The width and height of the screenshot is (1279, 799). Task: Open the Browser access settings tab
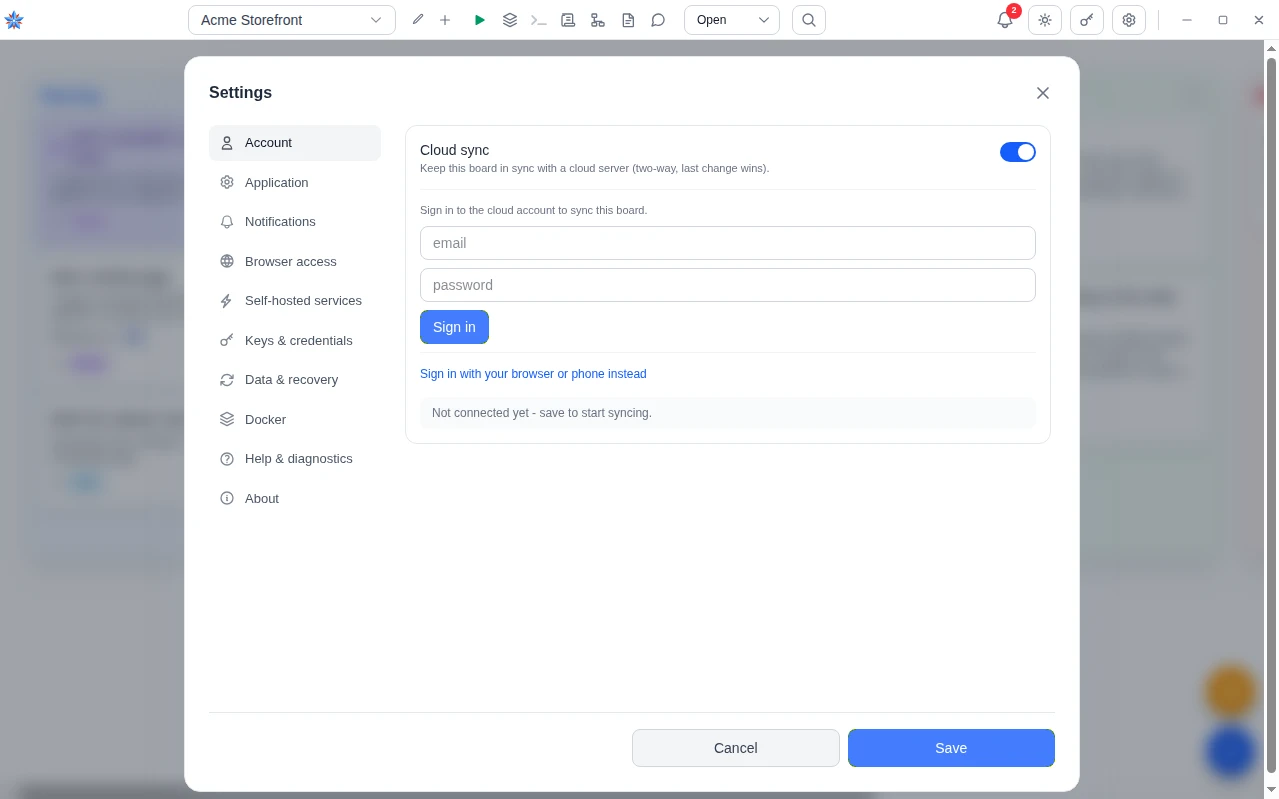coord(295,261)
